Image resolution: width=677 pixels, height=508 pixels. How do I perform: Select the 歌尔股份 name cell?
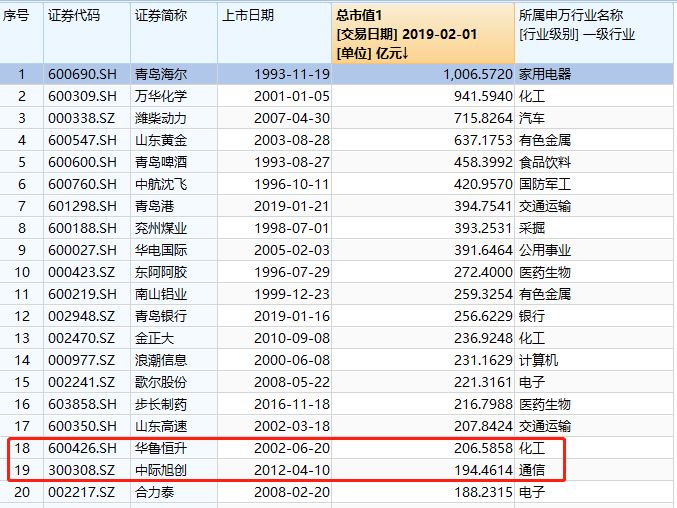pyautogui.click(x=174, y=382)
